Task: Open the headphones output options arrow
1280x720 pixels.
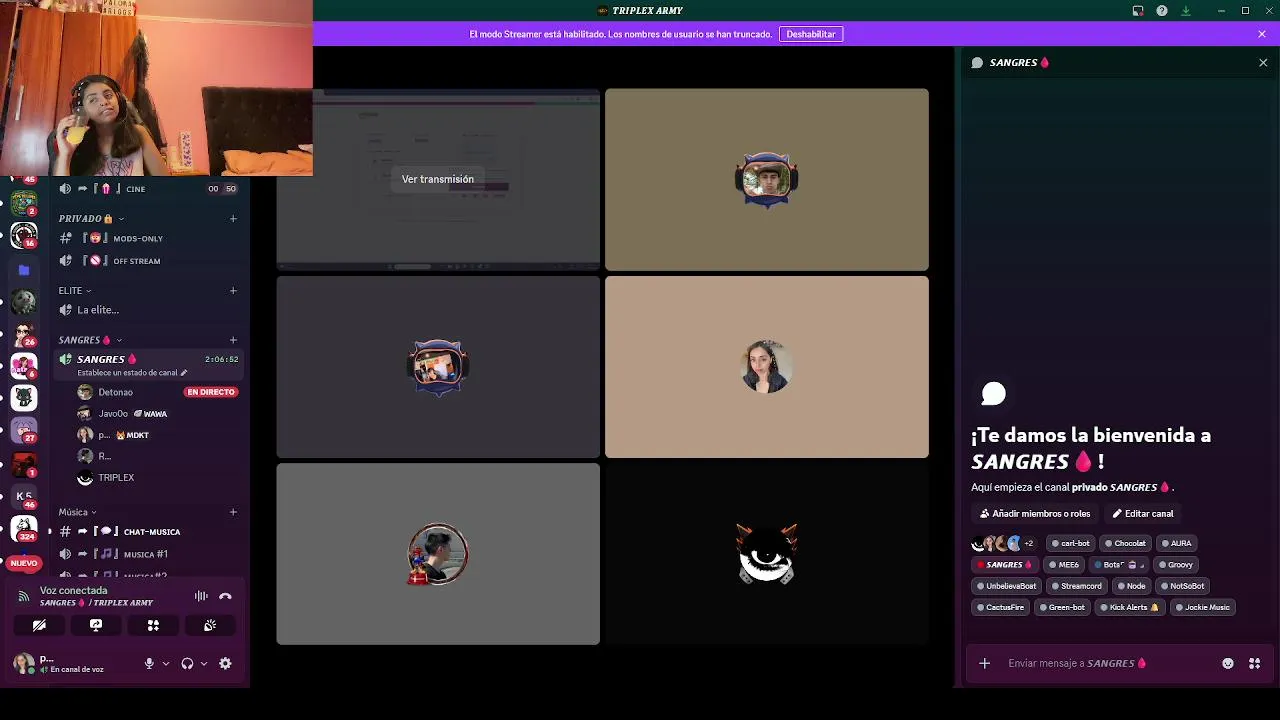Action: coord(204,663)
